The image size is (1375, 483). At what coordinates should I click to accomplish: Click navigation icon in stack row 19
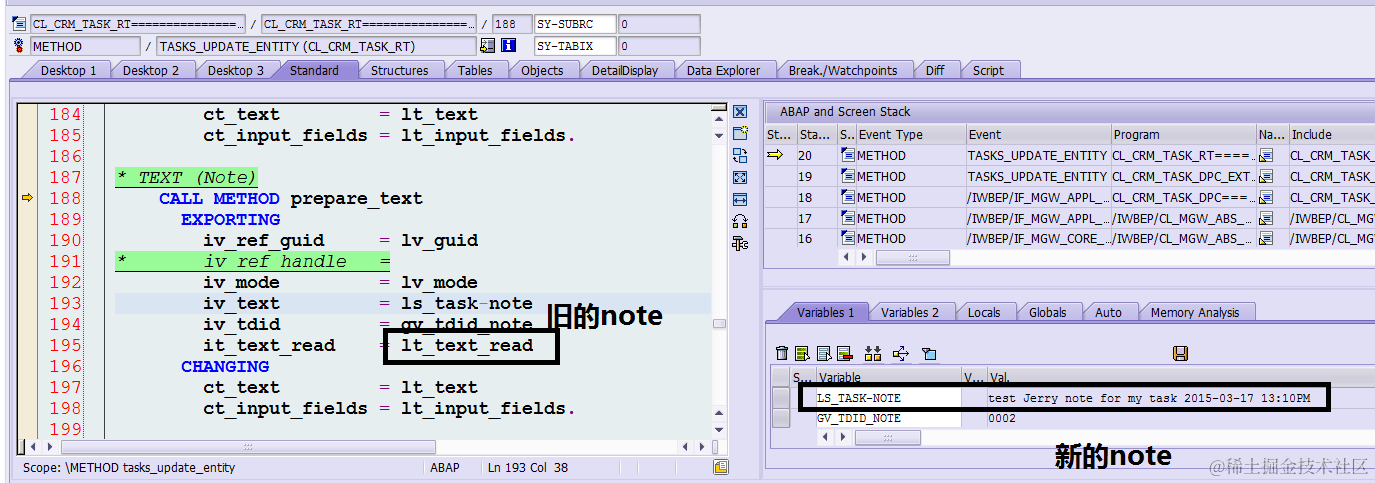[x=1267, y=176]
